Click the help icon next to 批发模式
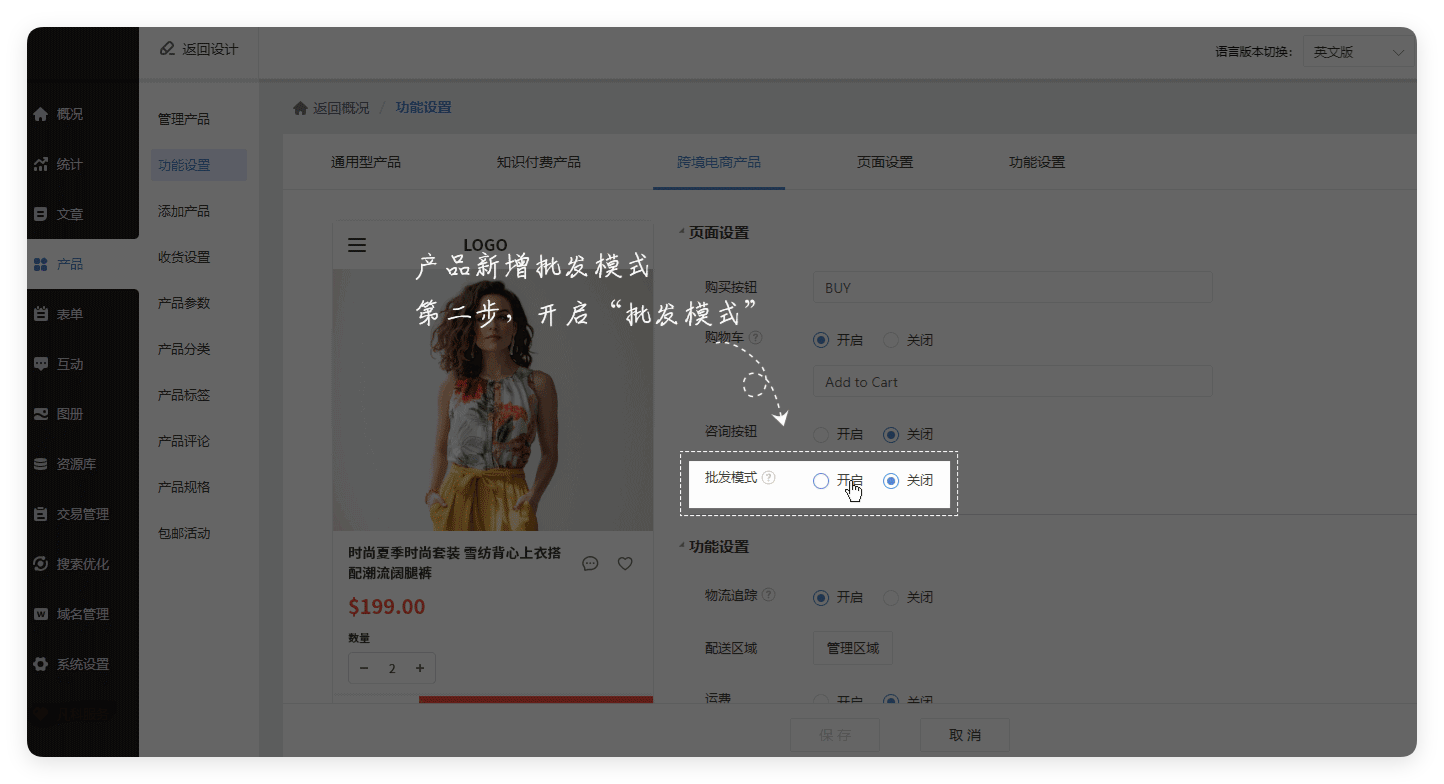1444x784 pixels. tap(768, 478)
